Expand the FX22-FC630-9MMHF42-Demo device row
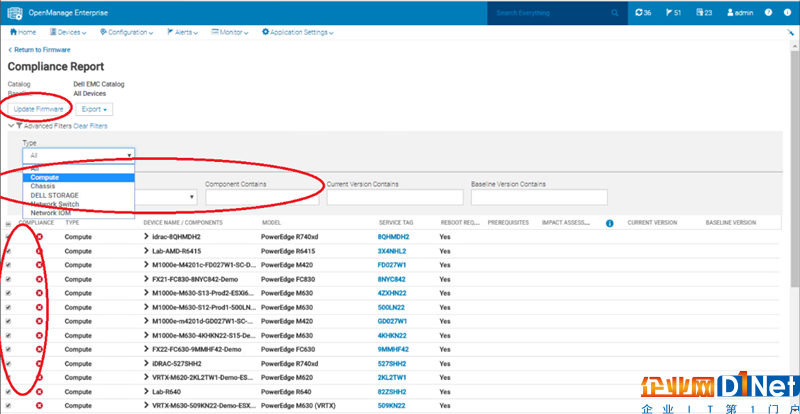This screenshot has height=414, width=800. point(146,349)
